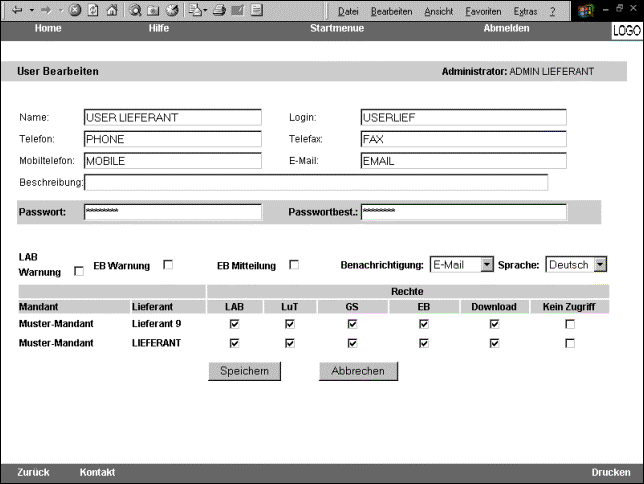Uncheck LuT right for Lieferant 9
Image resolution: width=644 pixels, height=484 pixels.
coord(290,324)
